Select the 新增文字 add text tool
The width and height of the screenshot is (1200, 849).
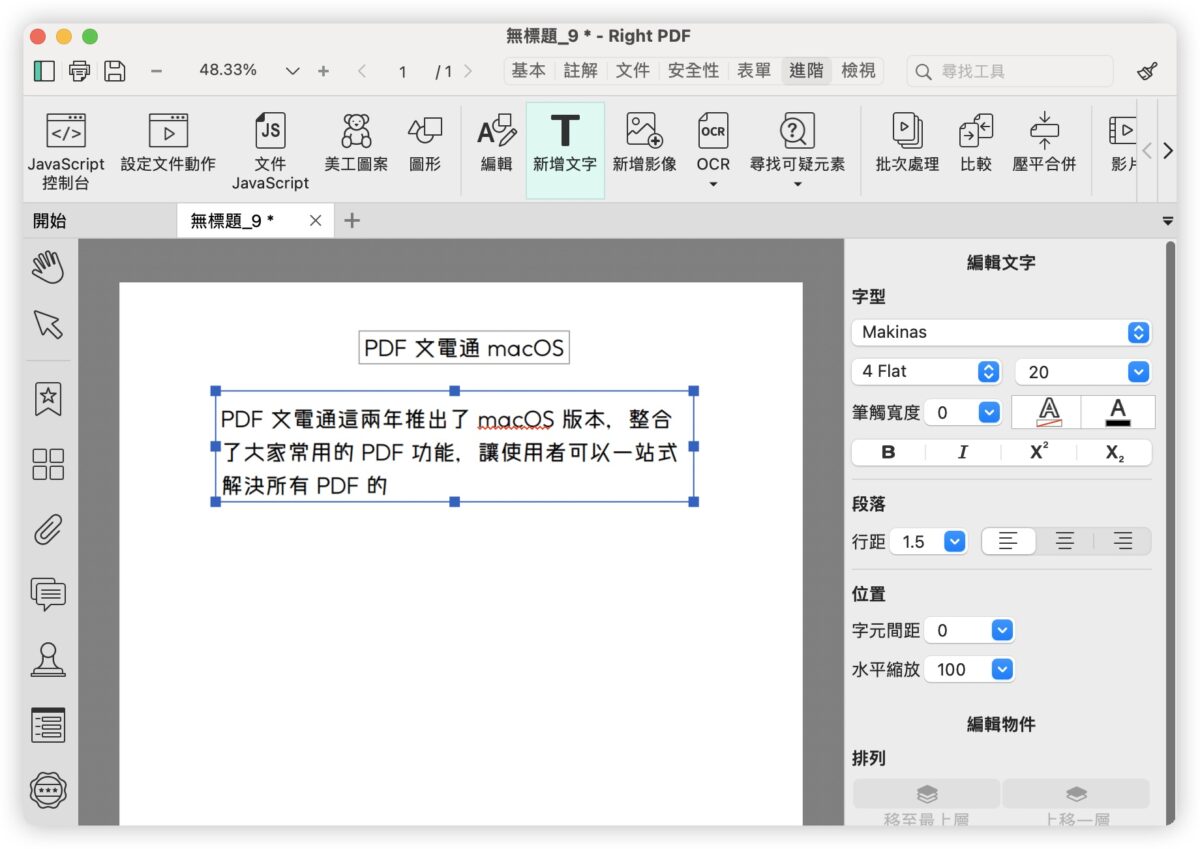tap(565, 149)
